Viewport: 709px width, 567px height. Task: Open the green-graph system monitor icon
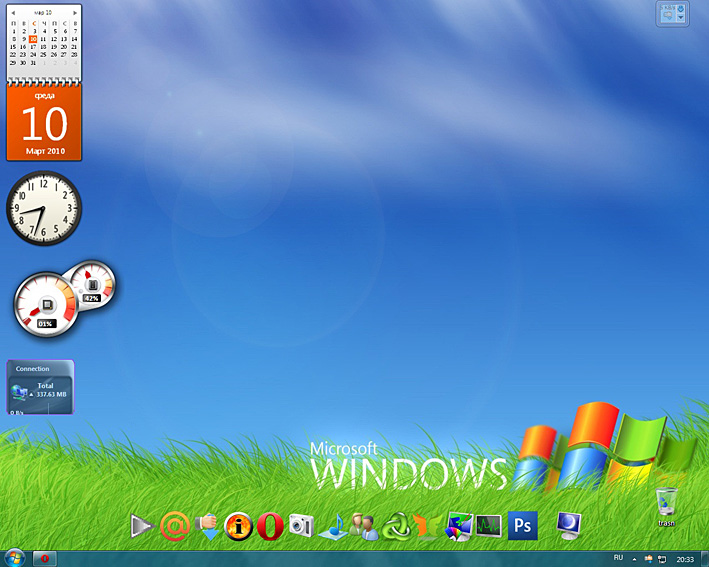[x=489, y=526]
